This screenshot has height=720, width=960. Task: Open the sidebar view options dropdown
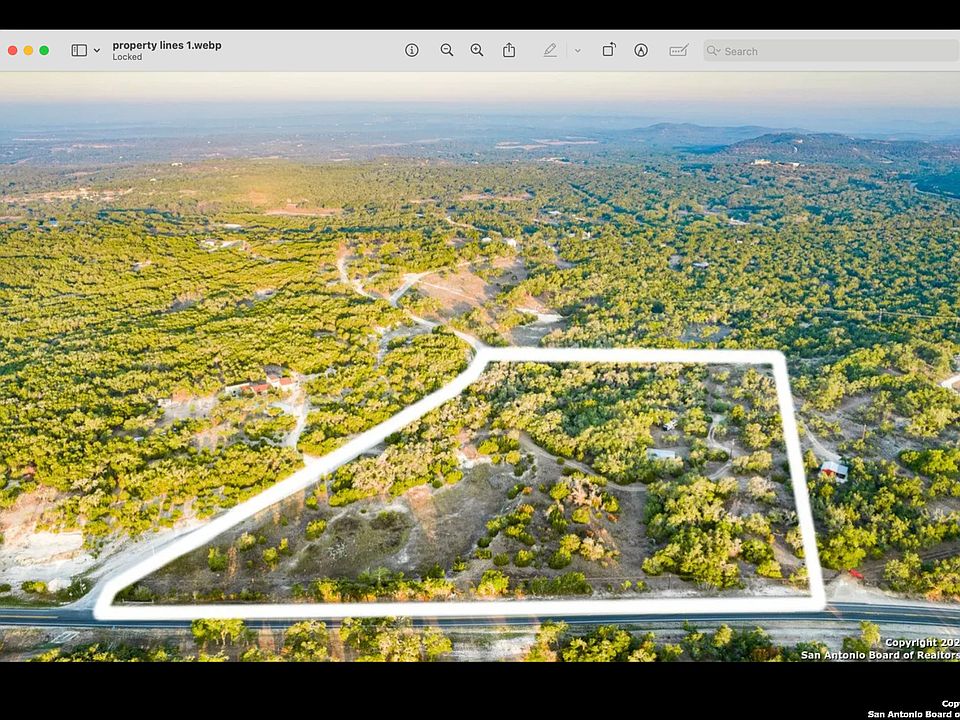[97, 50]
